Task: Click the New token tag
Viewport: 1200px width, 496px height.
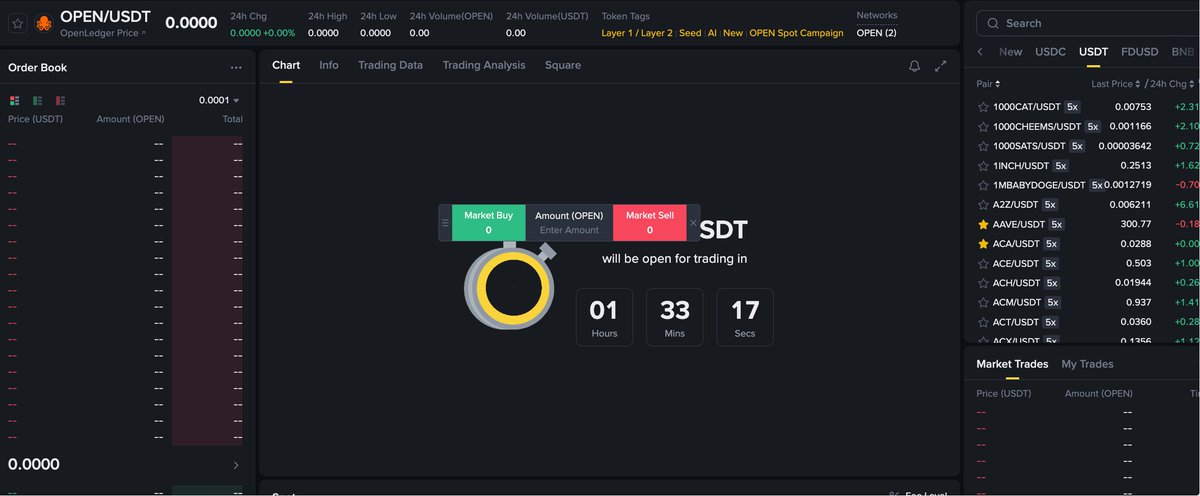Action: coord(733,33)
